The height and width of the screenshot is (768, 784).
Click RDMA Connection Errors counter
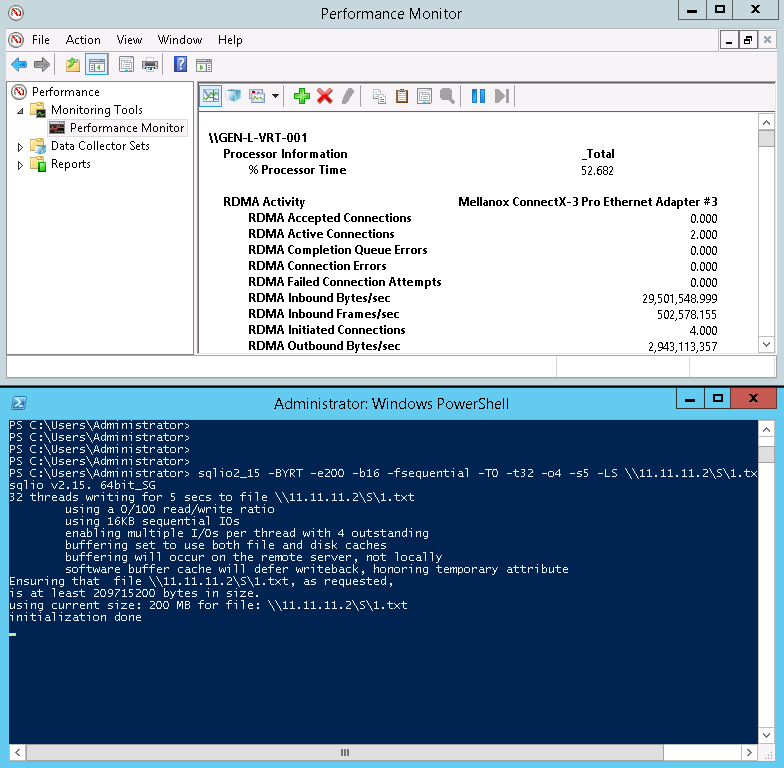click(x=317, y=266)
